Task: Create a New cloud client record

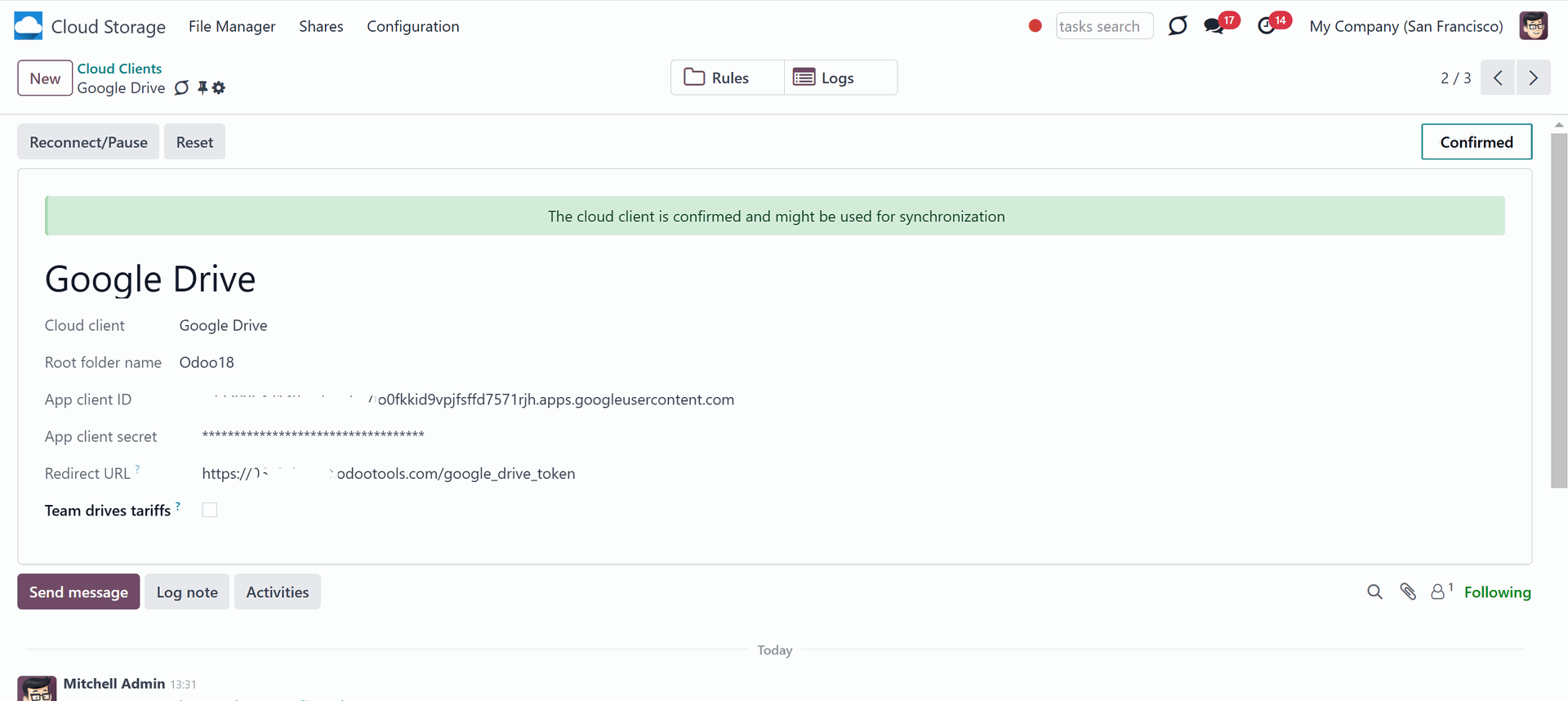Action: point(45,78)
